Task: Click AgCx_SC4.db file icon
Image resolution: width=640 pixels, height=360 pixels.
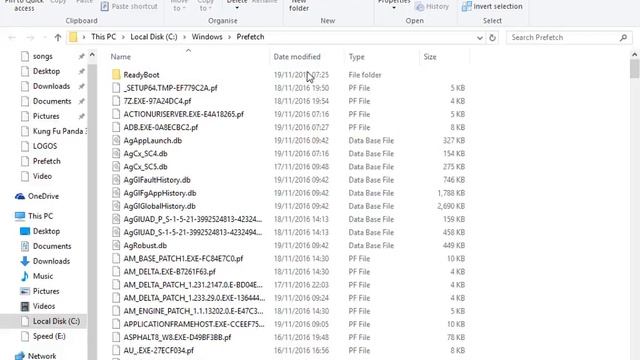Action: coord(116,153)
